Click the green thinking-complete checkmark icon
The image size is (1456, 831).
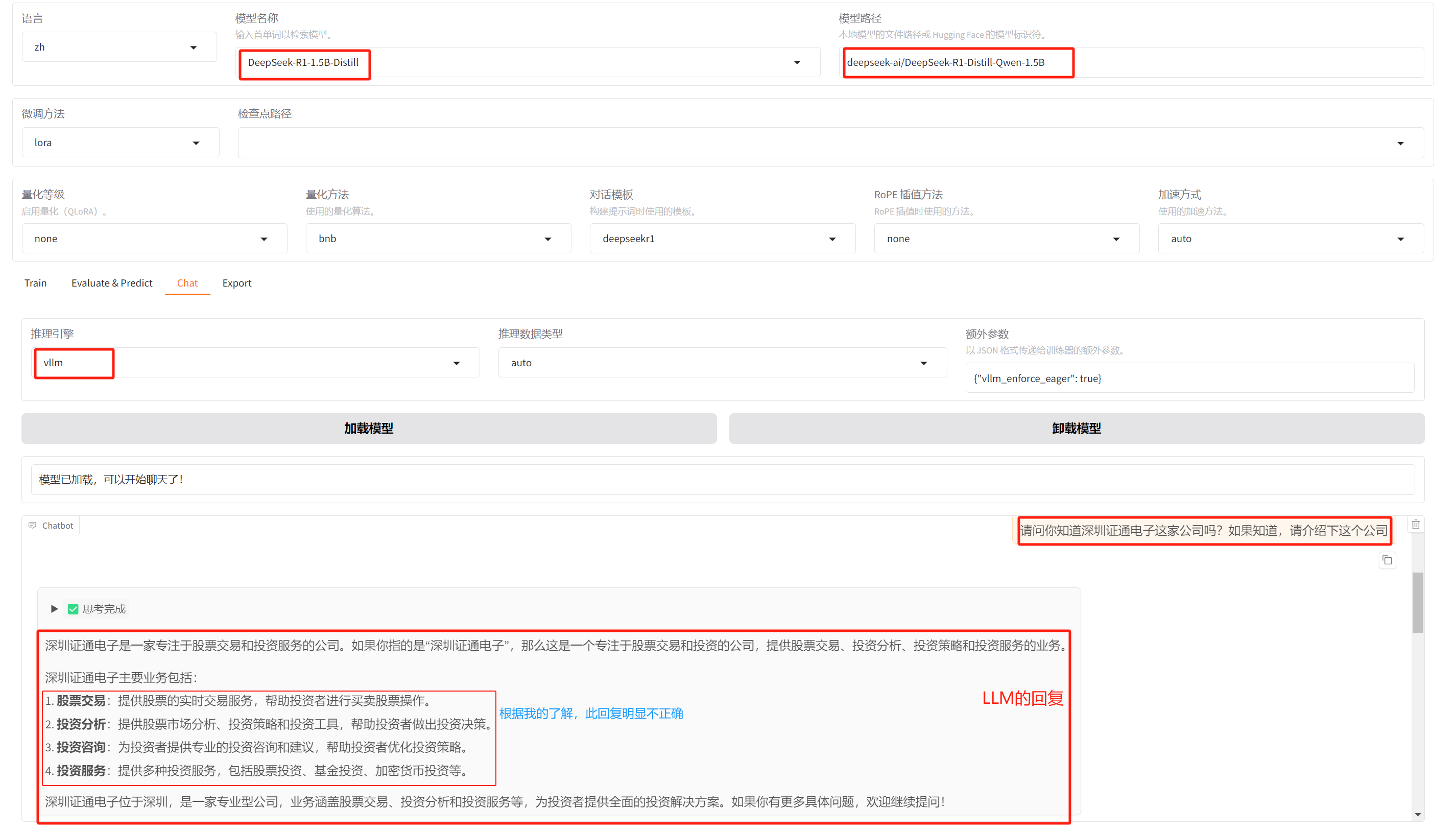(73, 609)
